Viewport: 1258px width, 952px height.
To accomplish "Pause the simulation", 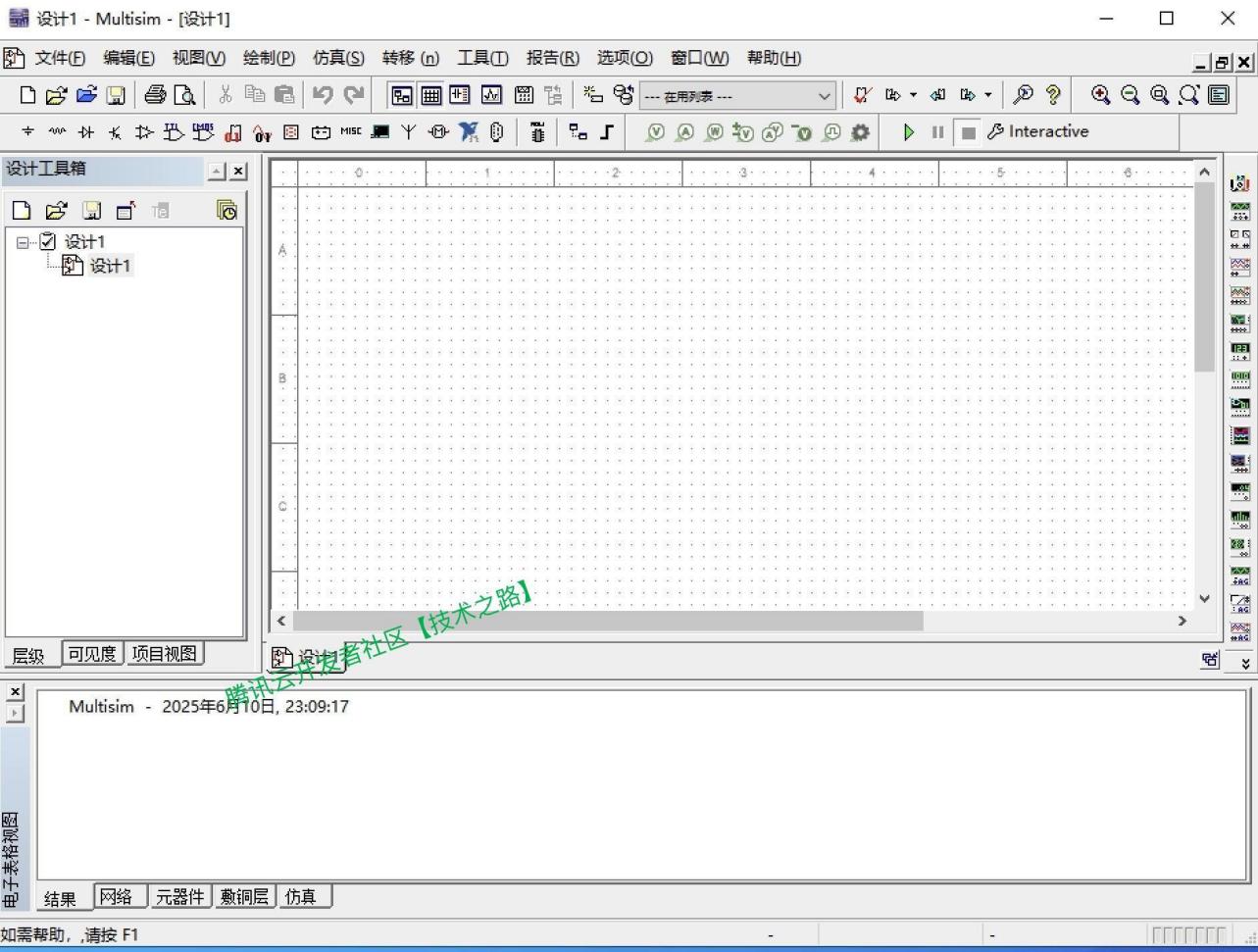I will pyautogui.click(x=937, y=131).
